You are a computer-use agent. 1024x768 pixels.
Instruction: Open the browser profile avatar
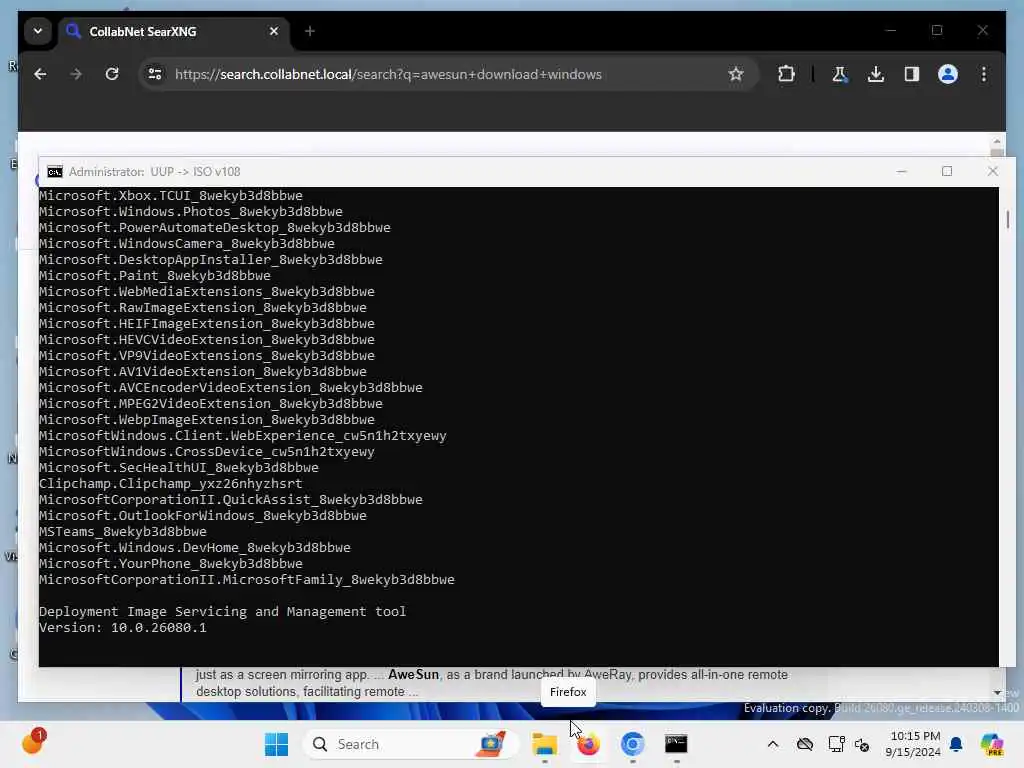point(948,74)
